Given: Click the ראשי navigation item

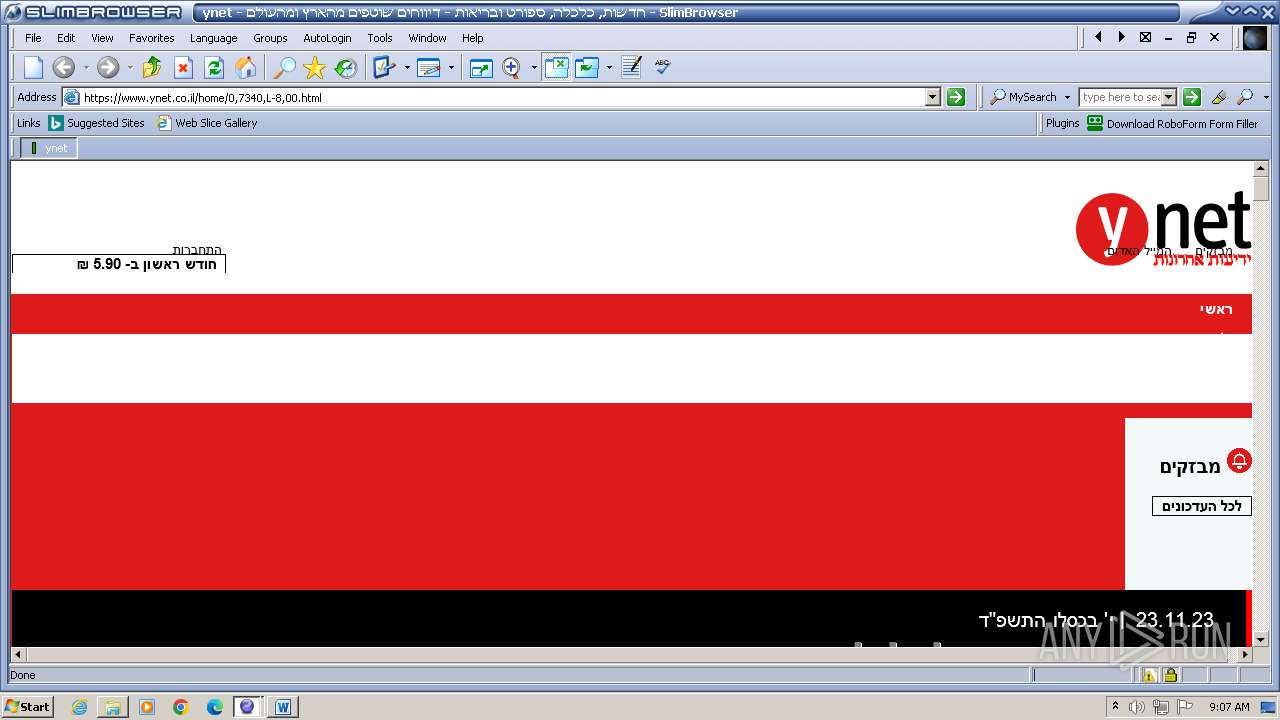Looking at the screenshot, I should point(1216,309).
